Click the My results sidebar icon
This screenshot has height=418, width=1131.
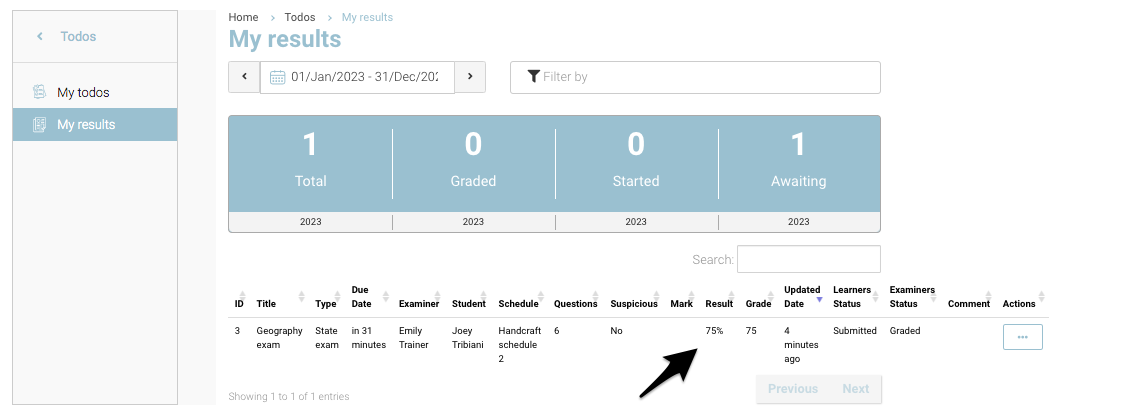tap(39, 125)
